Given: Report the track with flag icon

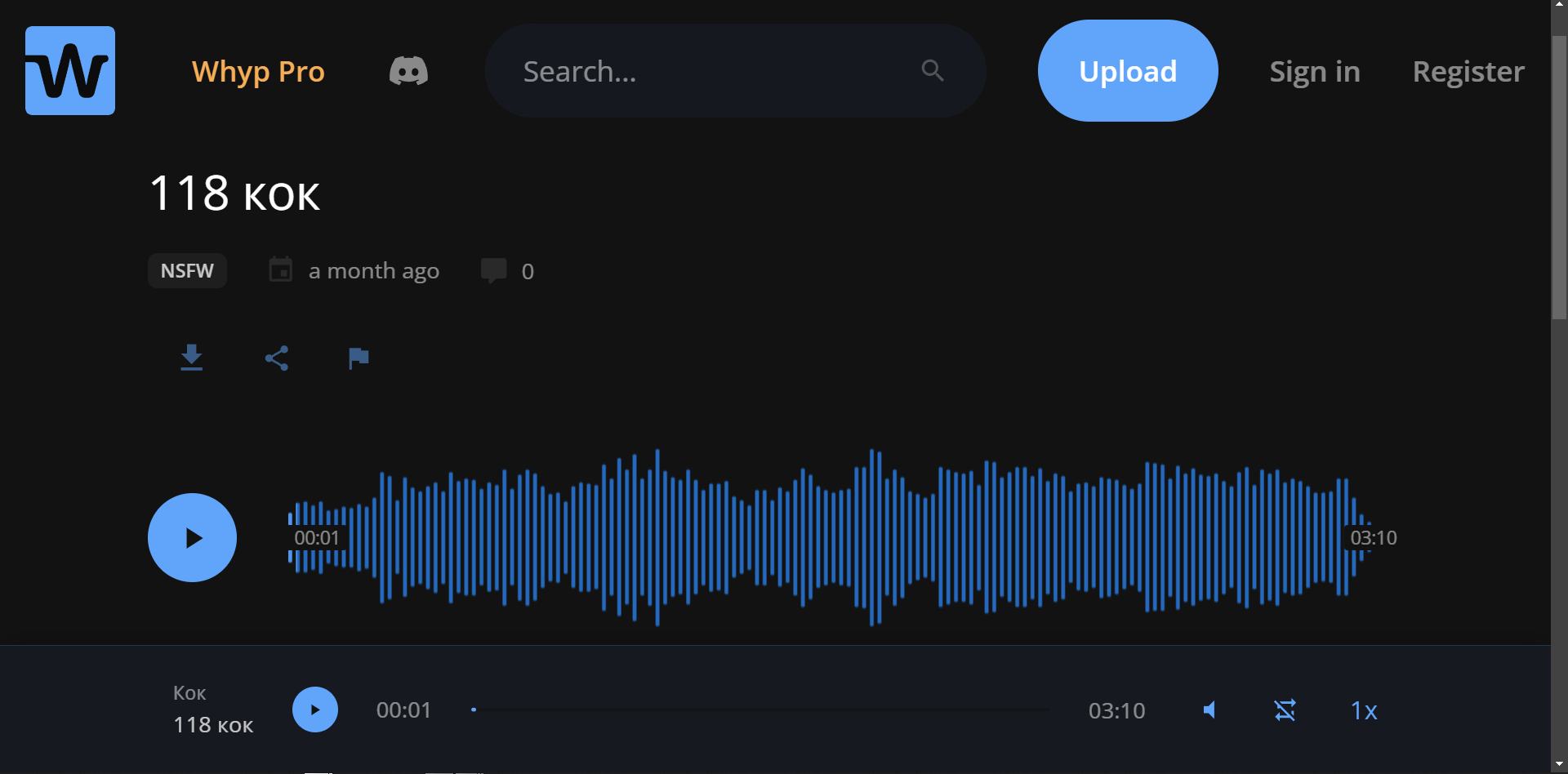Looking at the screenshot, I should pyautogui.click(x=359, y=358).
